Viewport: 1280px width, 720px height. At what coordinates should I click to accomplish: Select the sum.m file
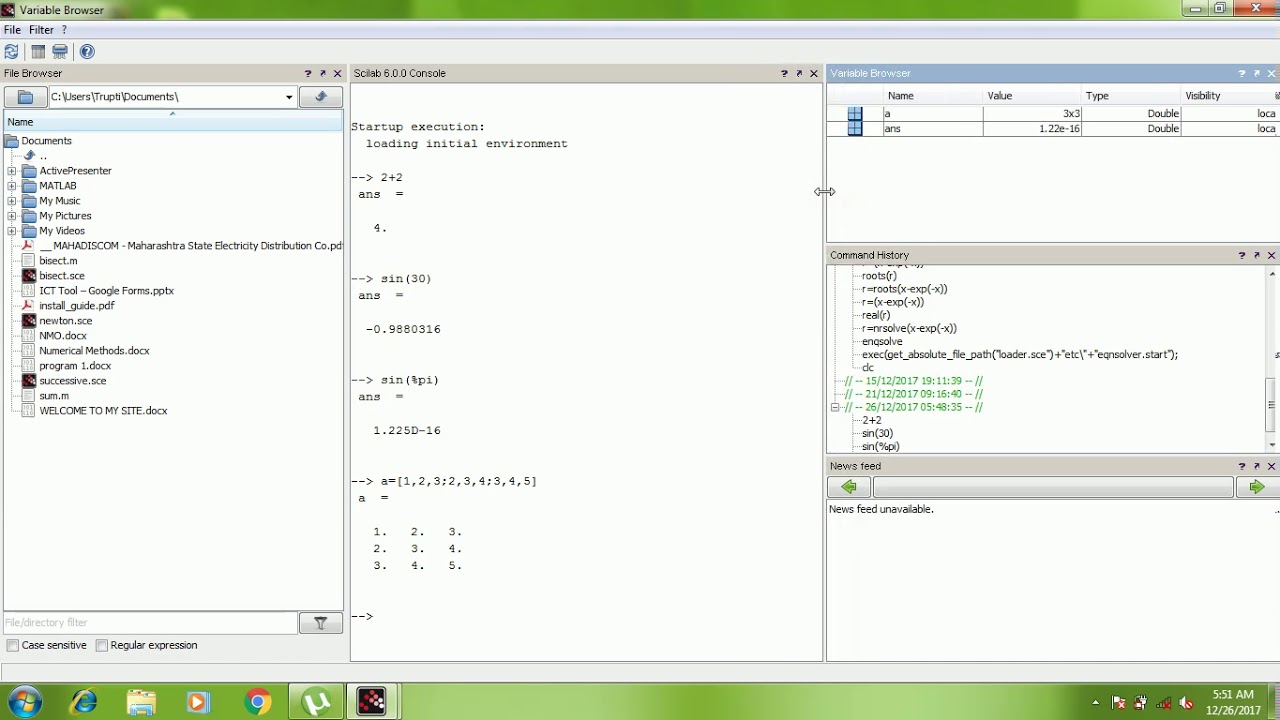pos(54,396)
